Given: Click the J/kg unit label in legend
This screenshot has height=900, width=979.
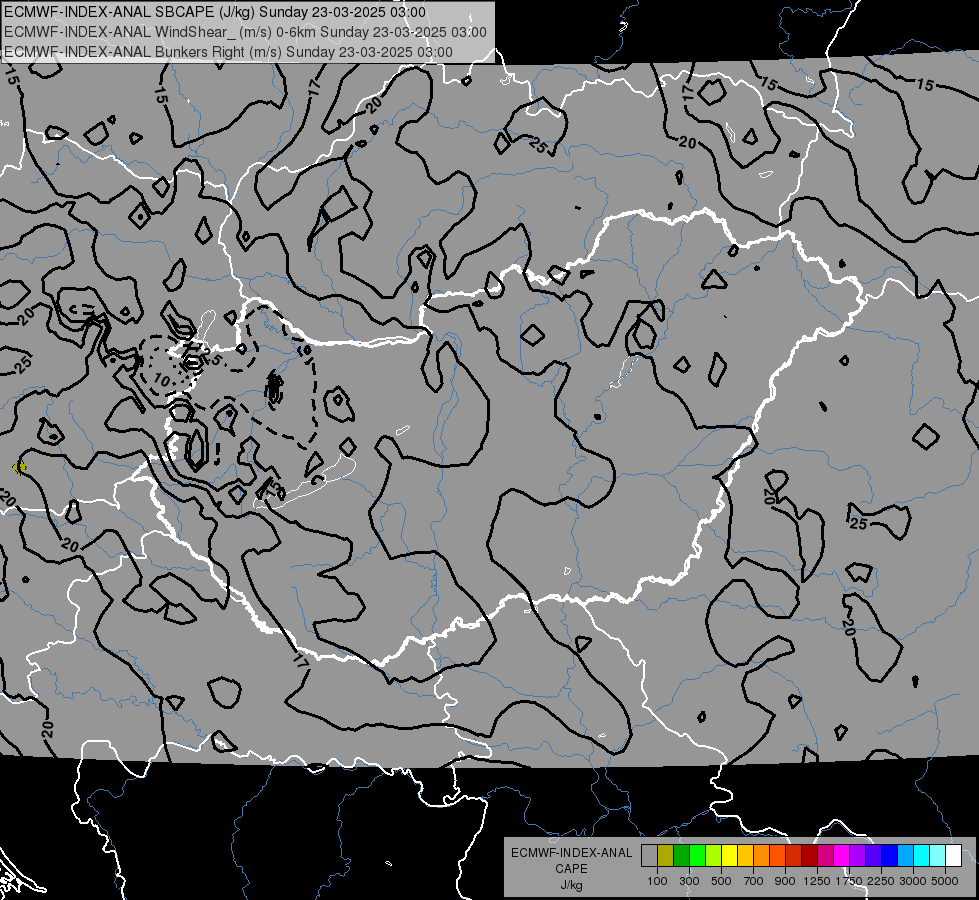Looking at the screenshot, I should 571,885.
